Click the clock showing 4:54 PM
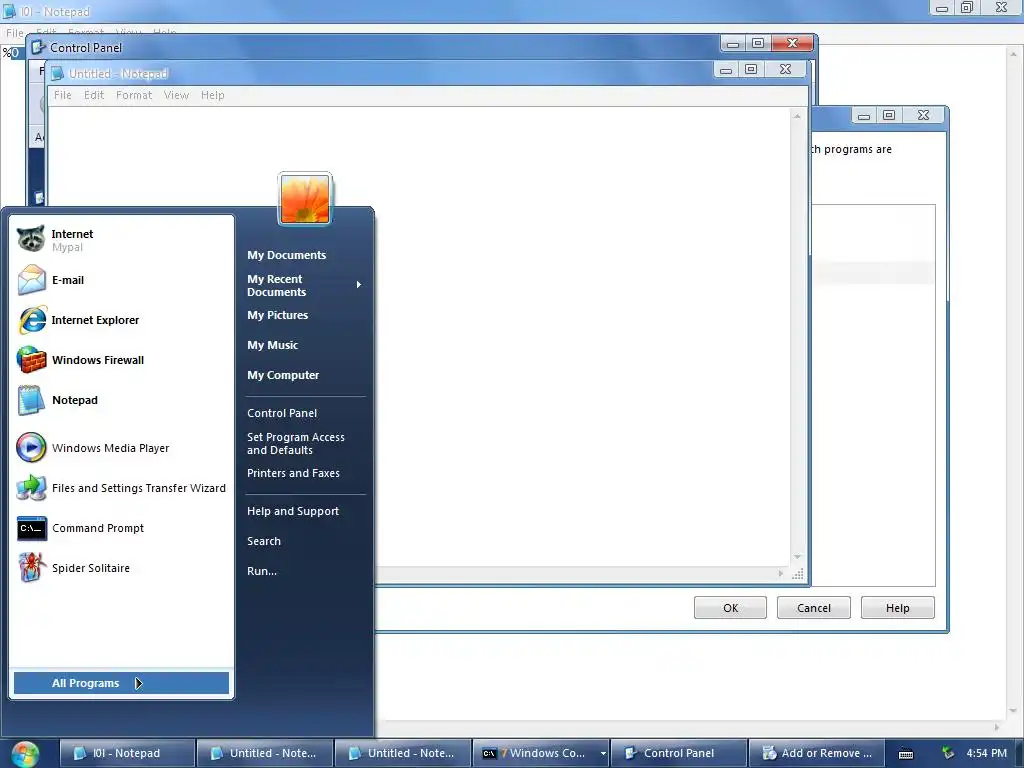Image resolution: width=1024 pixels, height=768 pixels. (986, 753)
